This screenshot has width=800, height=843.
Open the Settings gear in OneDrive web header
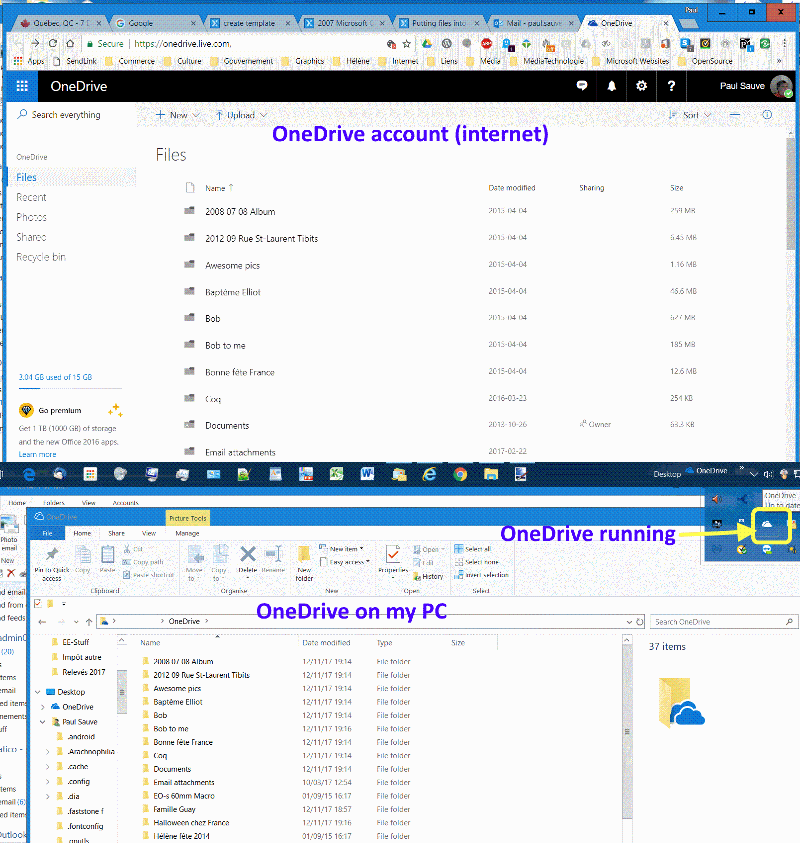641,86
